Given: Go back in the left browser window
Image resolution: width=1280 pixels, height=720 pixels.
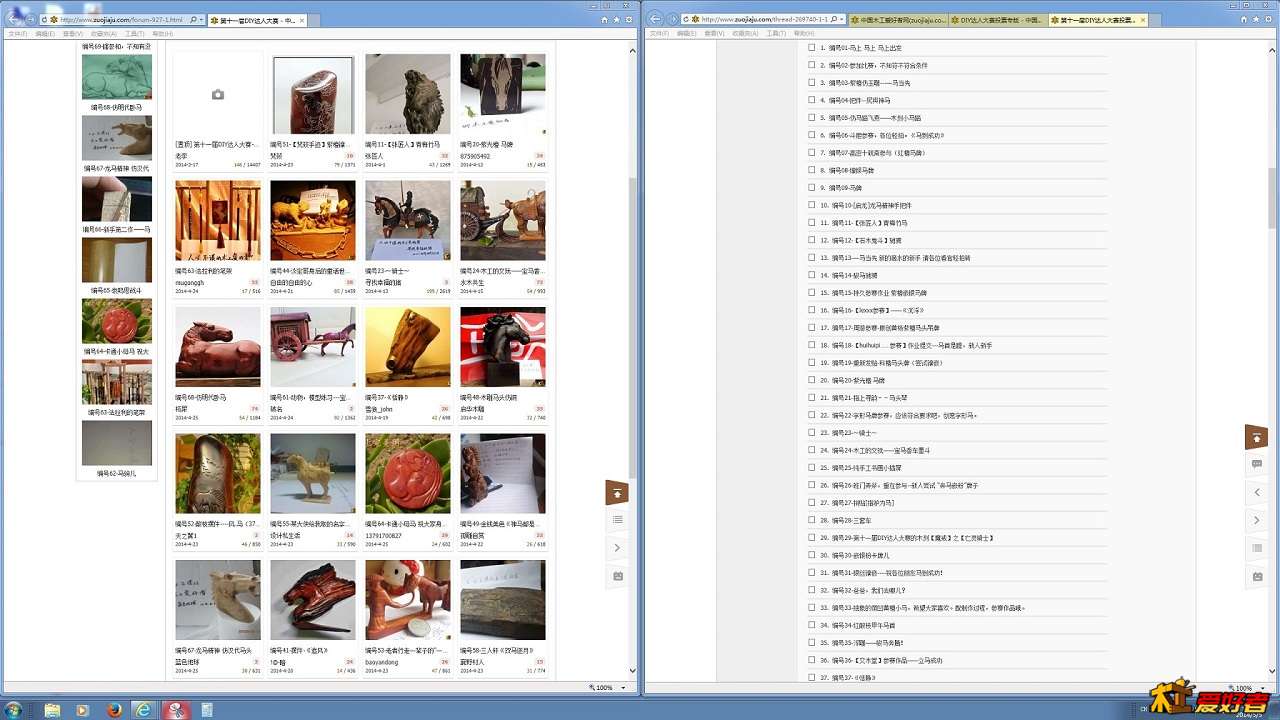Looking at the screenshot, I should (x=14, y=17).
